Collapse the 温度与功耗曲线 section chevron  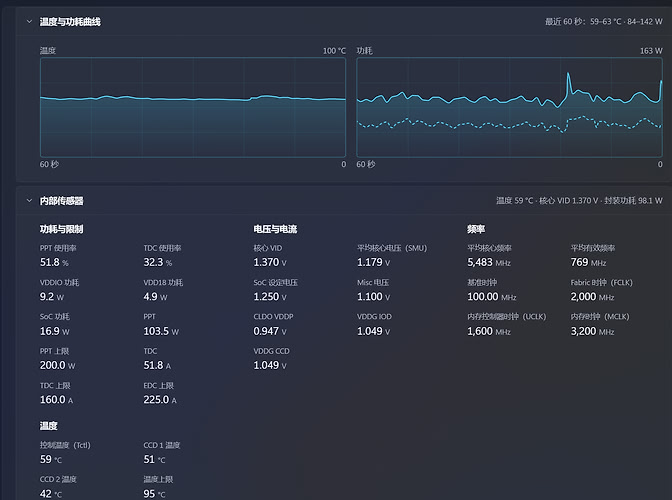29,21
